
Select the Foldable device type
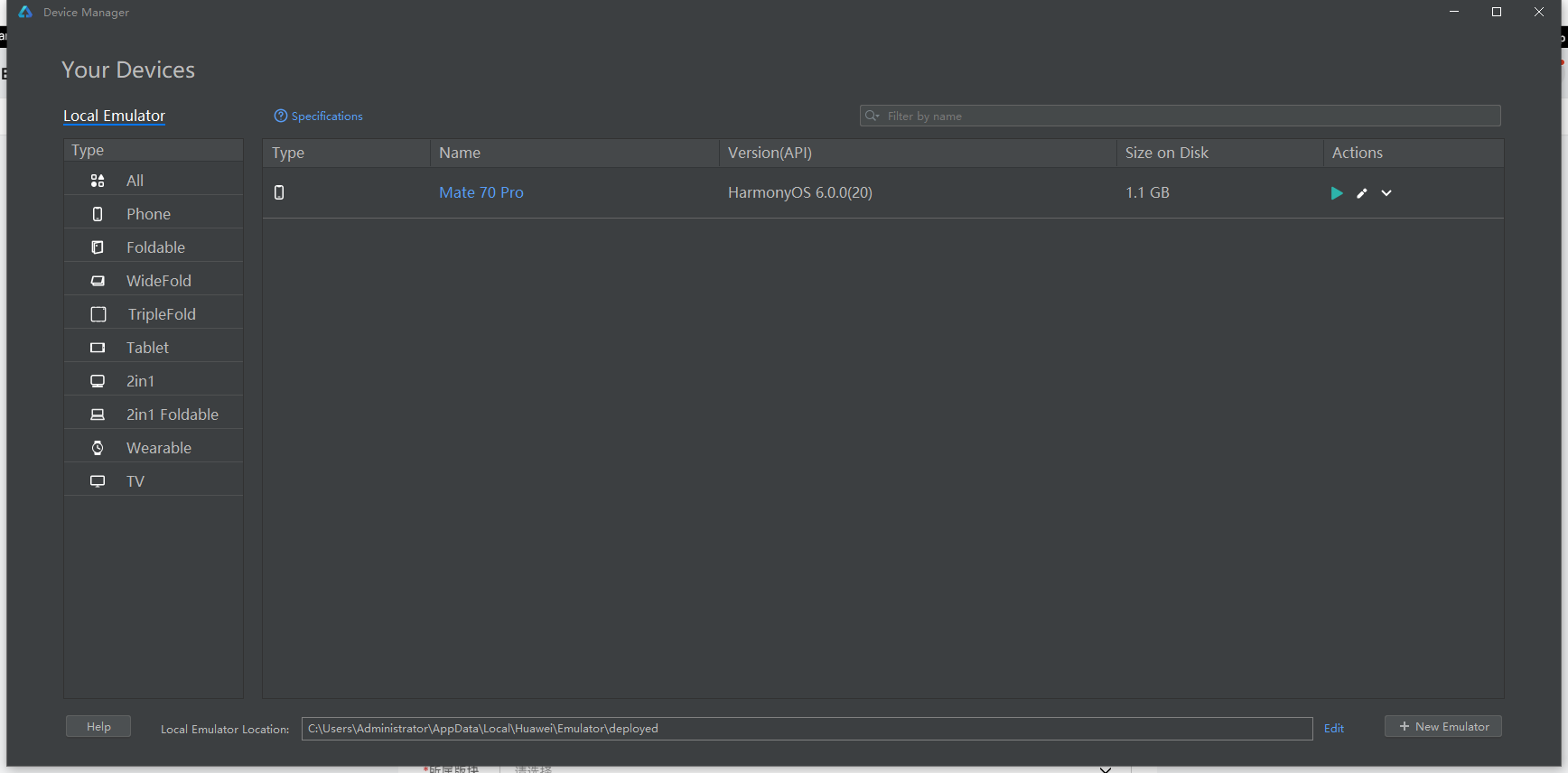pyautogui.click(x=154, y=247)
